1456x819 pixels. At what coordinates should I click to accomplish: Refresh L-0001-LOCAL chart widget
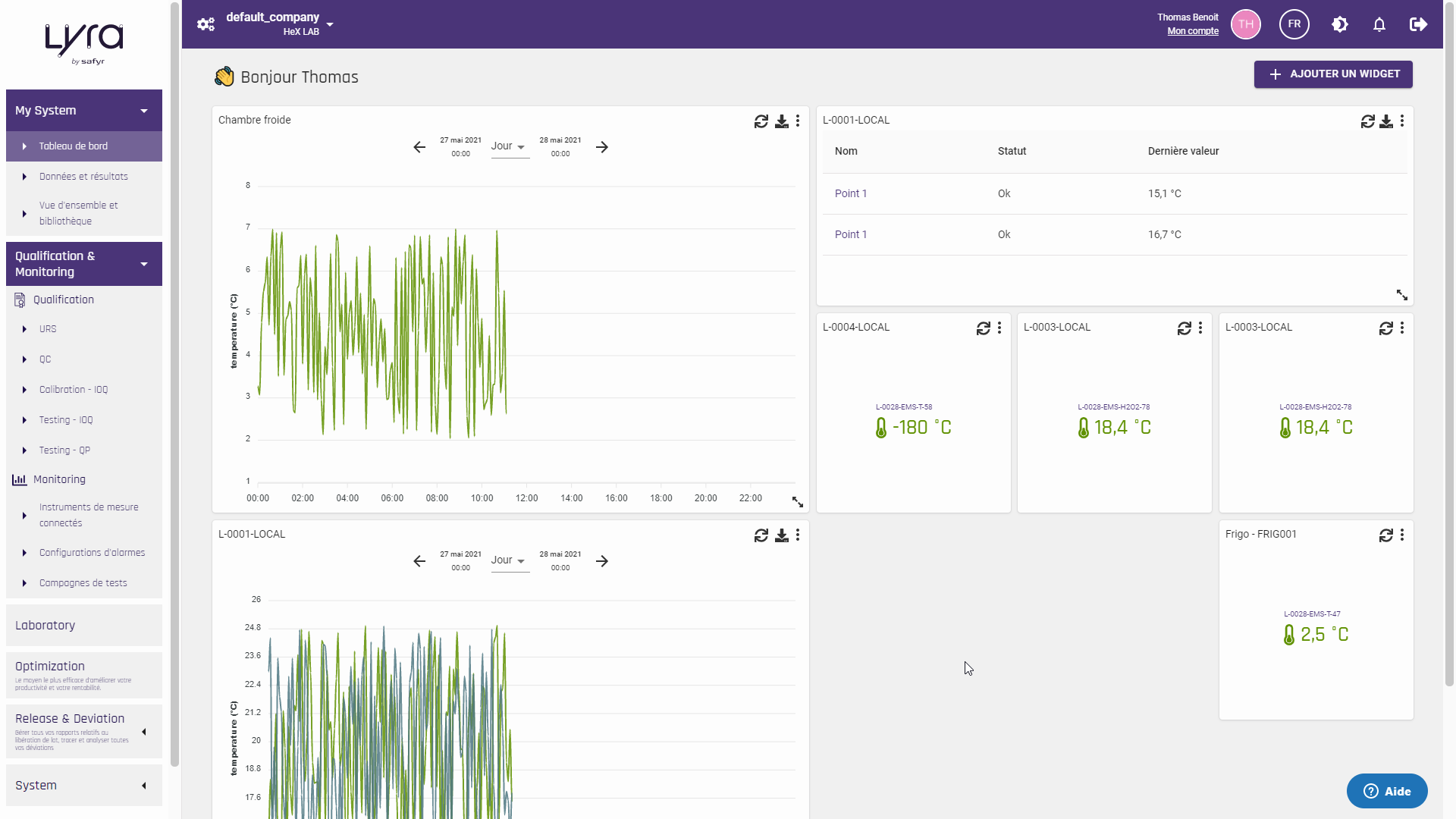(761, 535)
